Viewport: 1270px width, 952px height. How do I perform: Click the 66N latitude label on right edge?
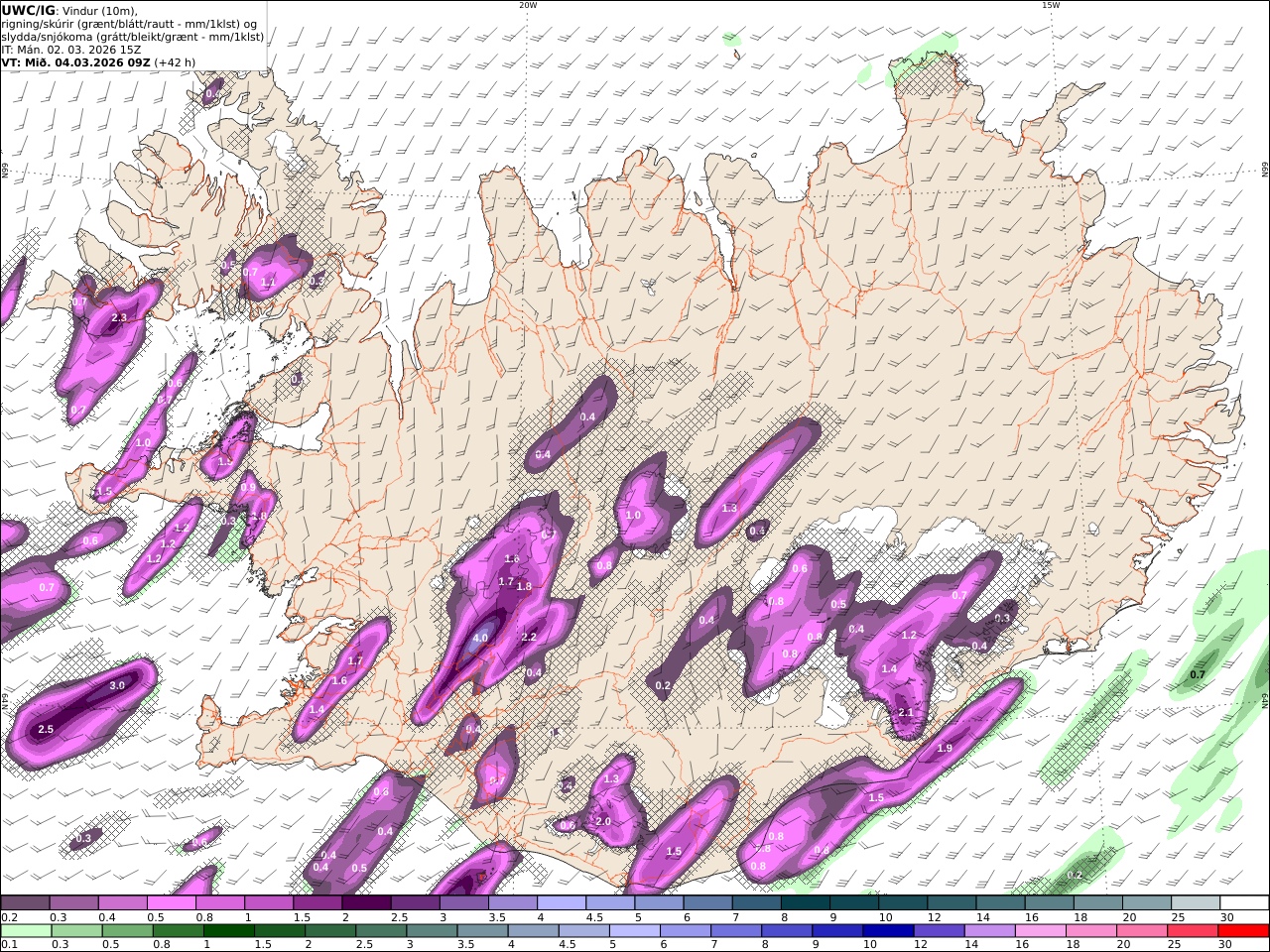(x=1265, y=172)
